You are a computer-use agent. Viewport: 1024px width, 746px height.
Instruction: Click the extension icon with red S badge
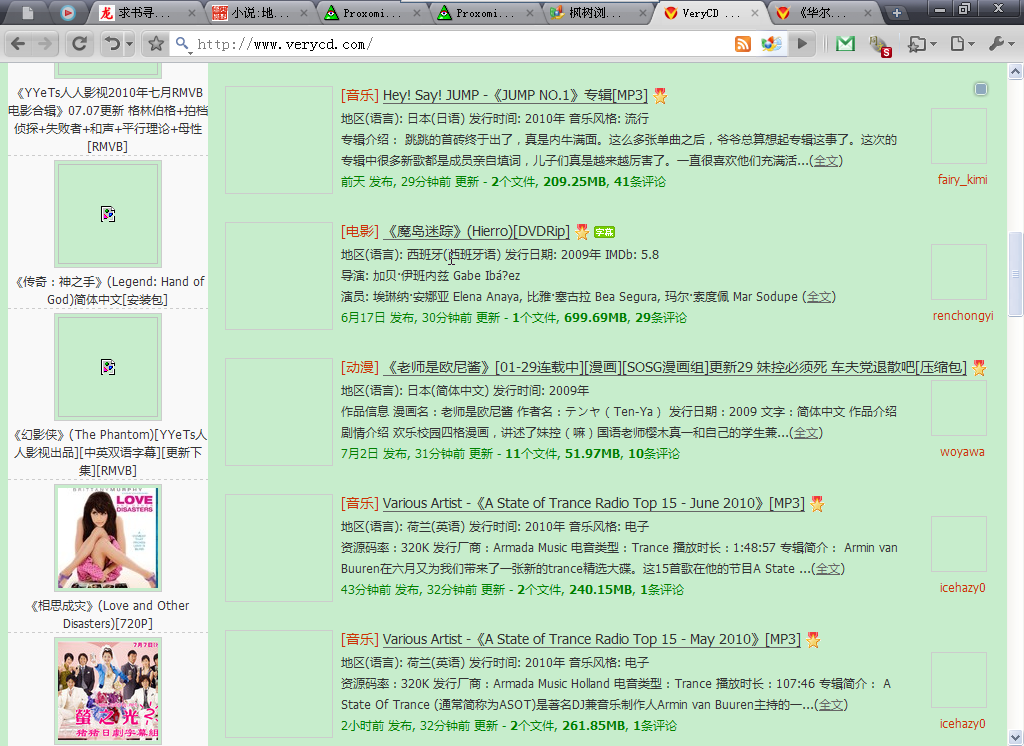click(x=880, y=45)
